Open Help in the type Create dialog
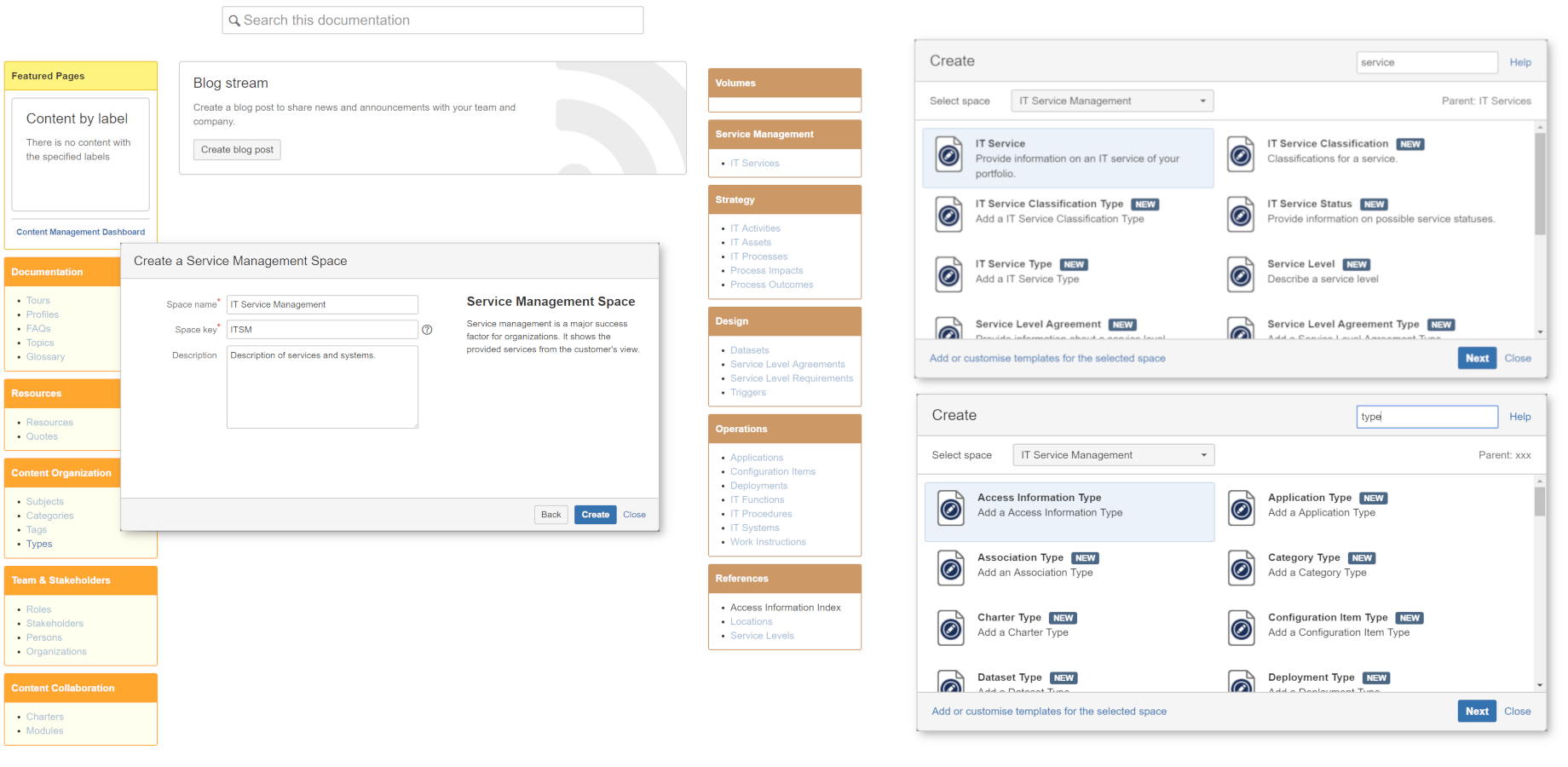The height and width of the screenshot is (767, 1568). (1520, 417)
